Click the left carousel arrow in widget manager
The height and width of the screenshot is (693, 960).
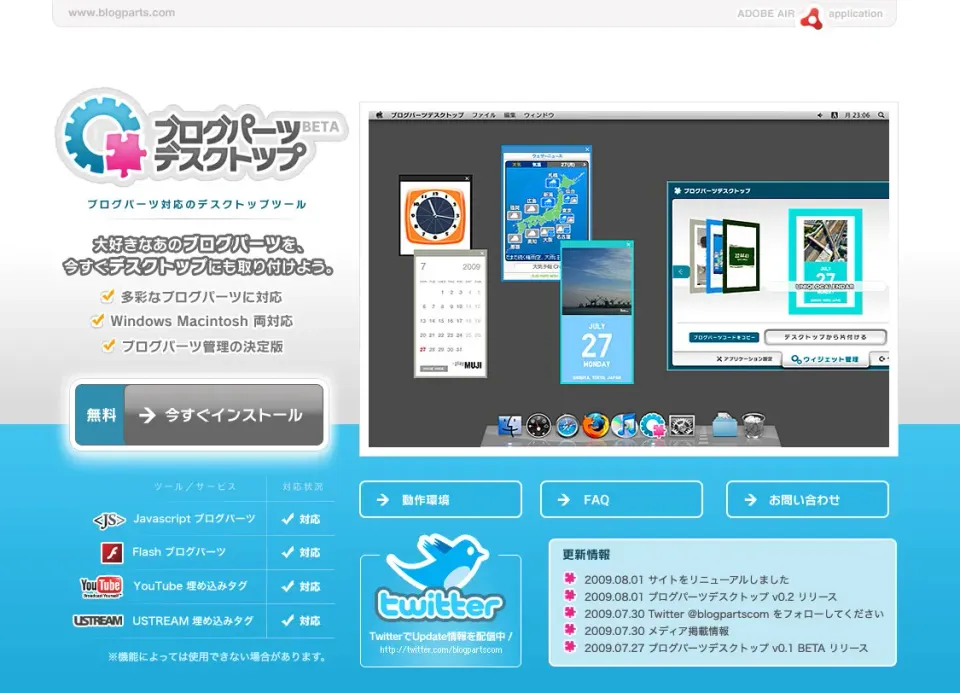(681, 272)
